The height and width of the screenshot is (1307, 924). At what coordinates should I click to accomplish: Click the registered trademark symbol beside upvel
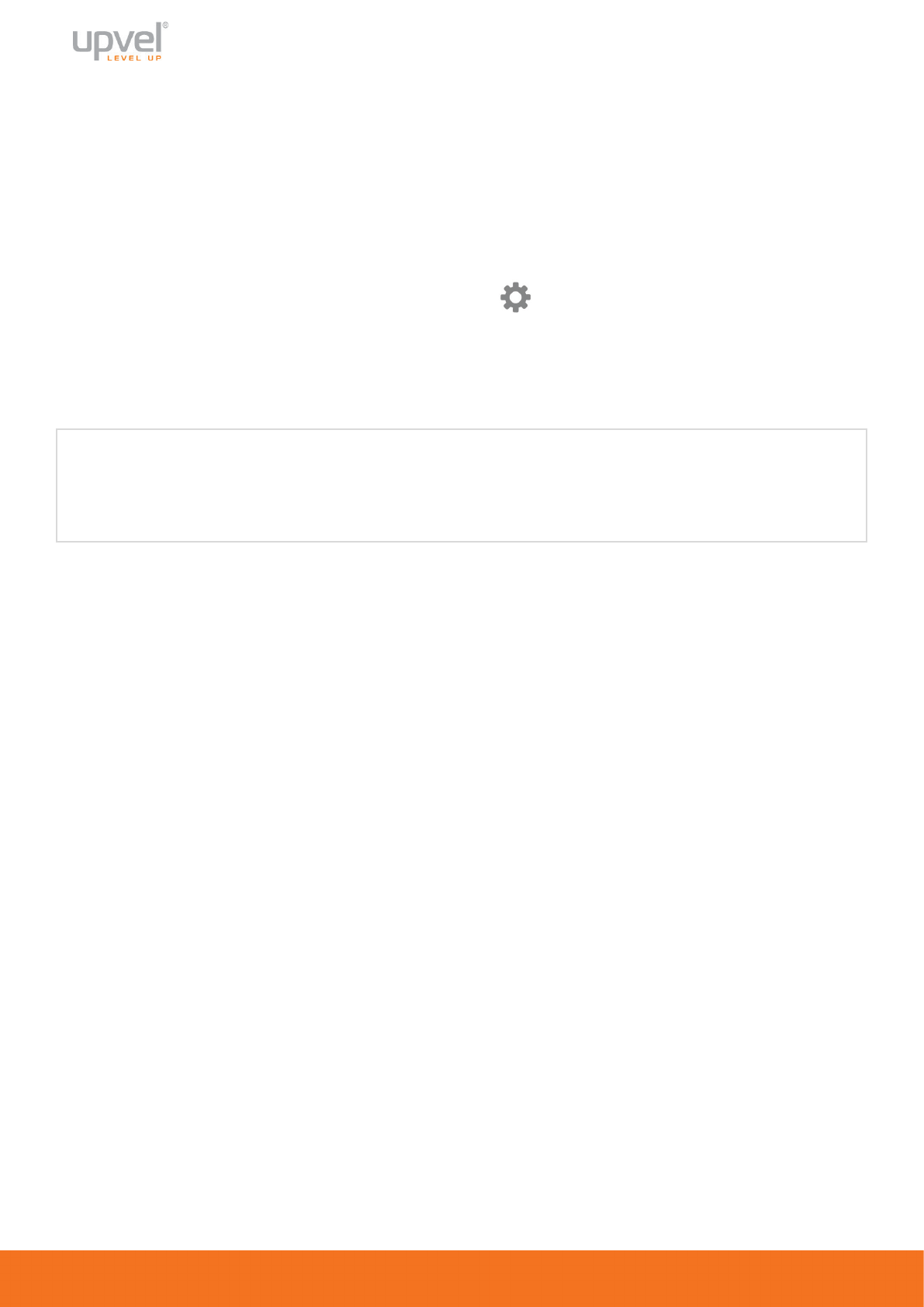click(x=165, y=26)
